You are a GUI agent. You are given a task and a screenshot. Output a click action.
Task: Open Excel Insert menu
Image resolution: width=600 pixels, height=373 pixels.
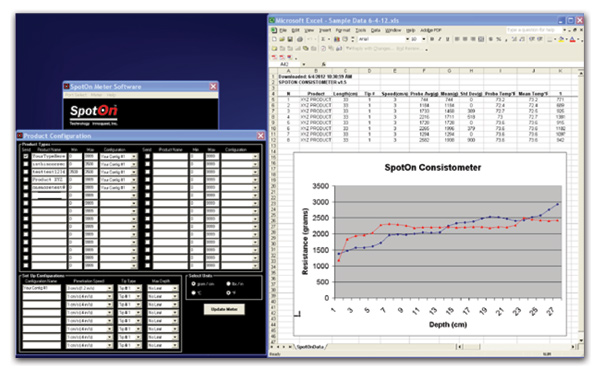click(325, 30)
